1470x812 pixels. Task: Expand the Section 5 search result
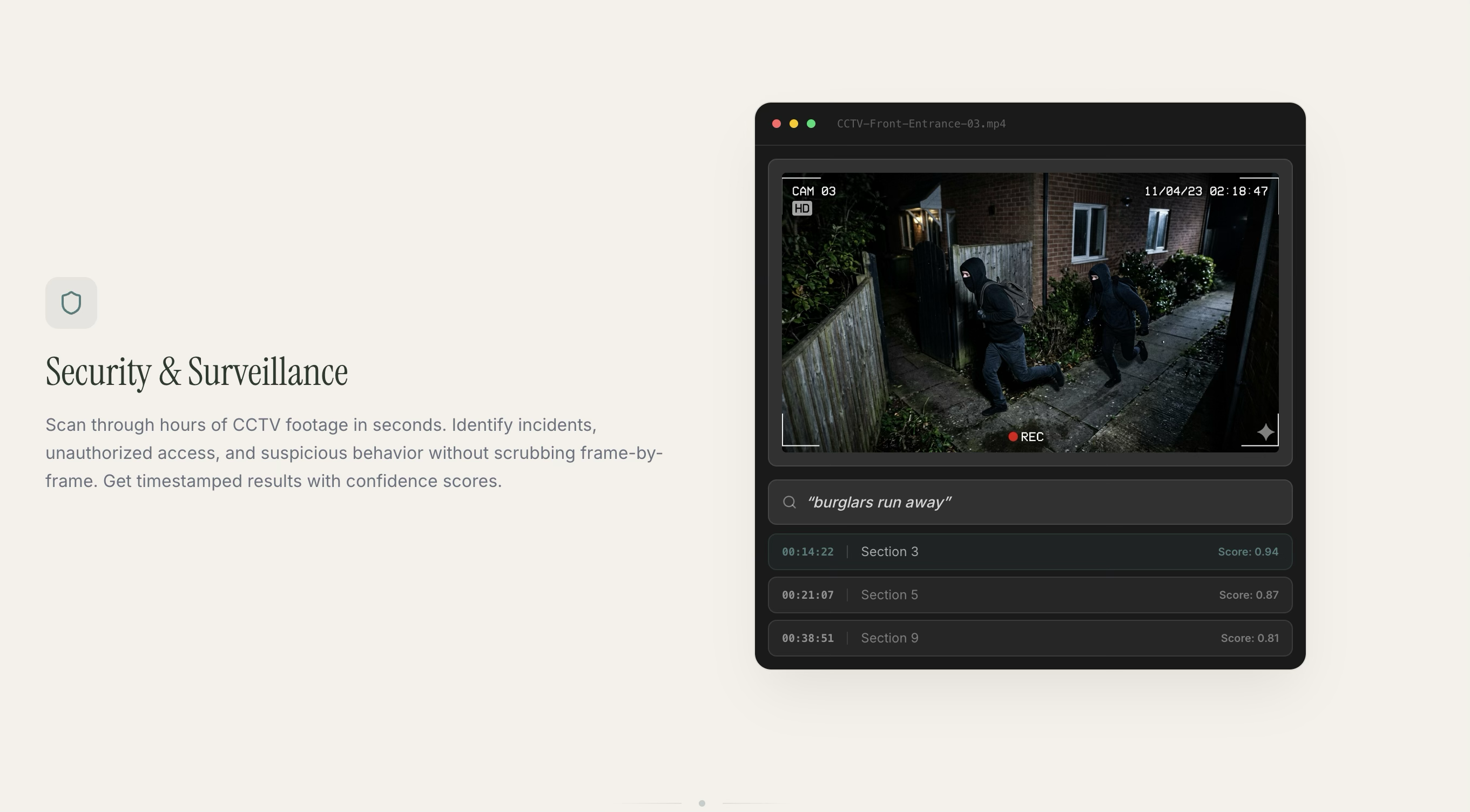click(x=1030, y=594)
